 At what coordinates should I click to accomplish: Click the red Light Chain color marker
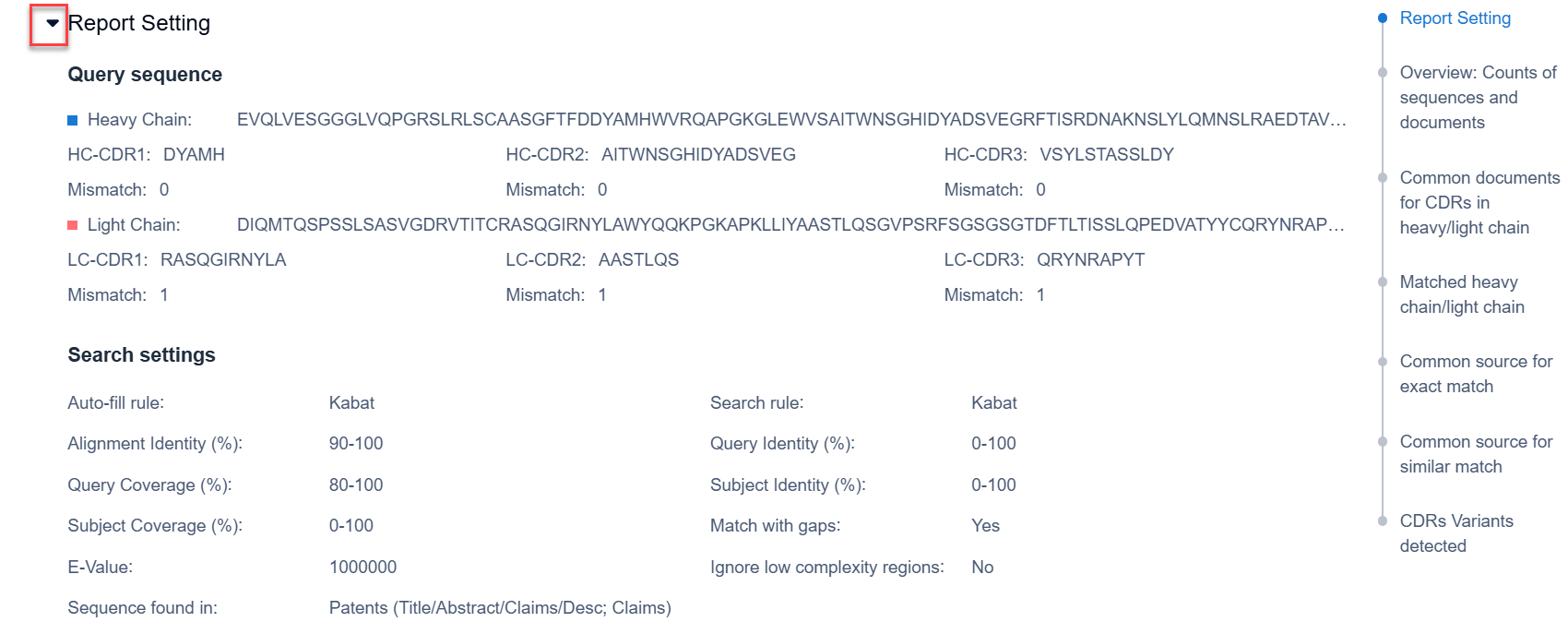pos(73,225)
